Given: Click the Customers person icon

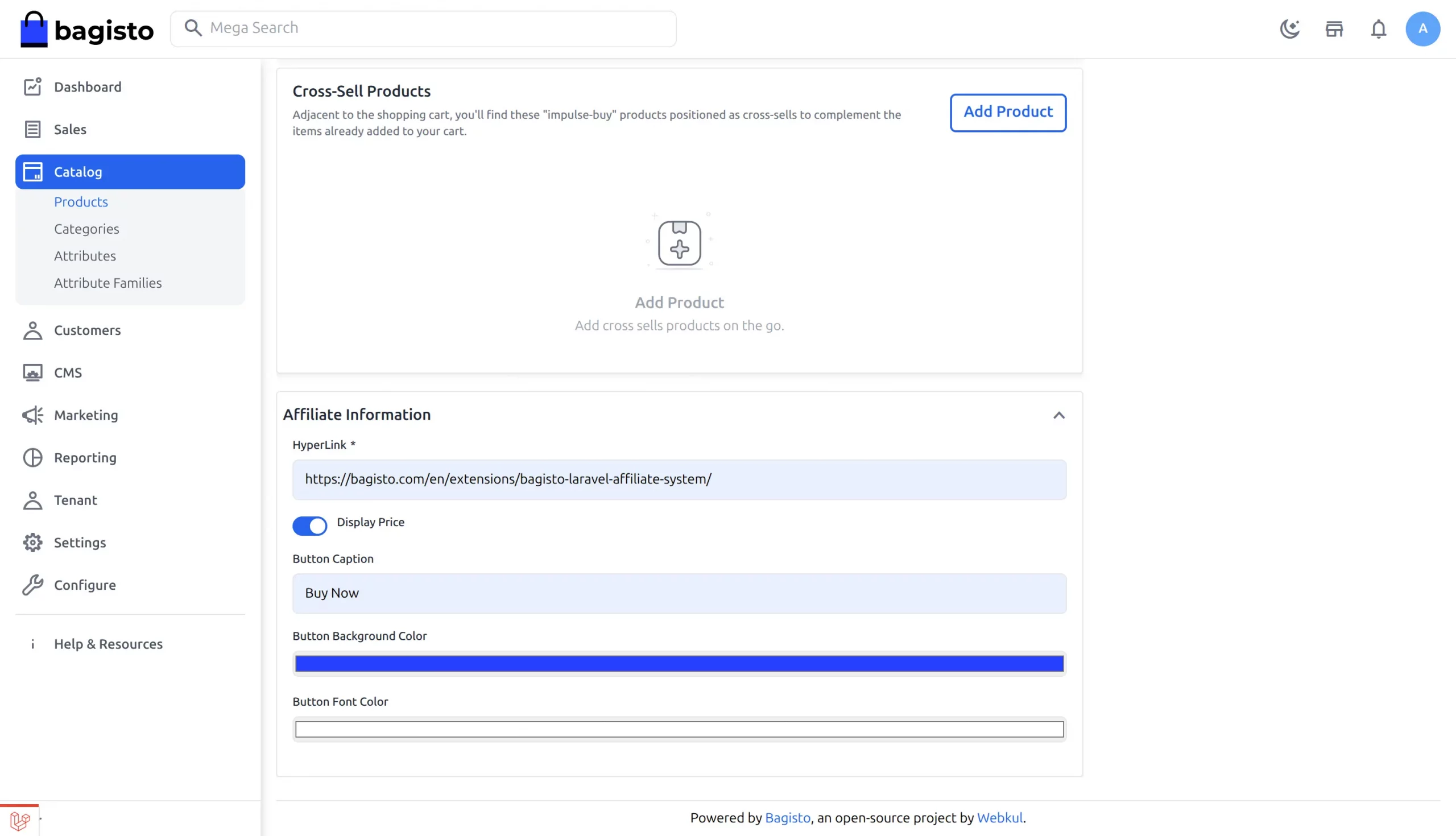Looking at the screenshot, I should coord(33,330).
